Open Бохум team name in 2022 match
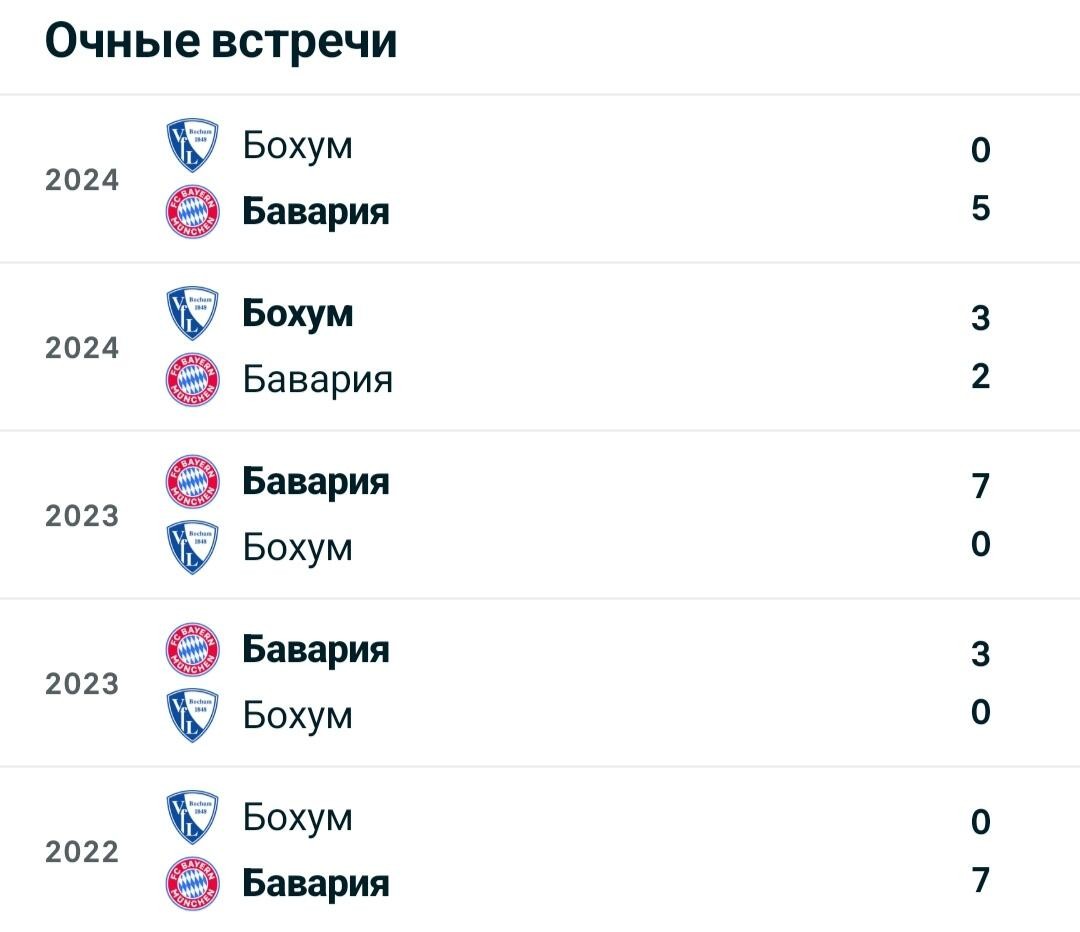 (x=298, y=818)
